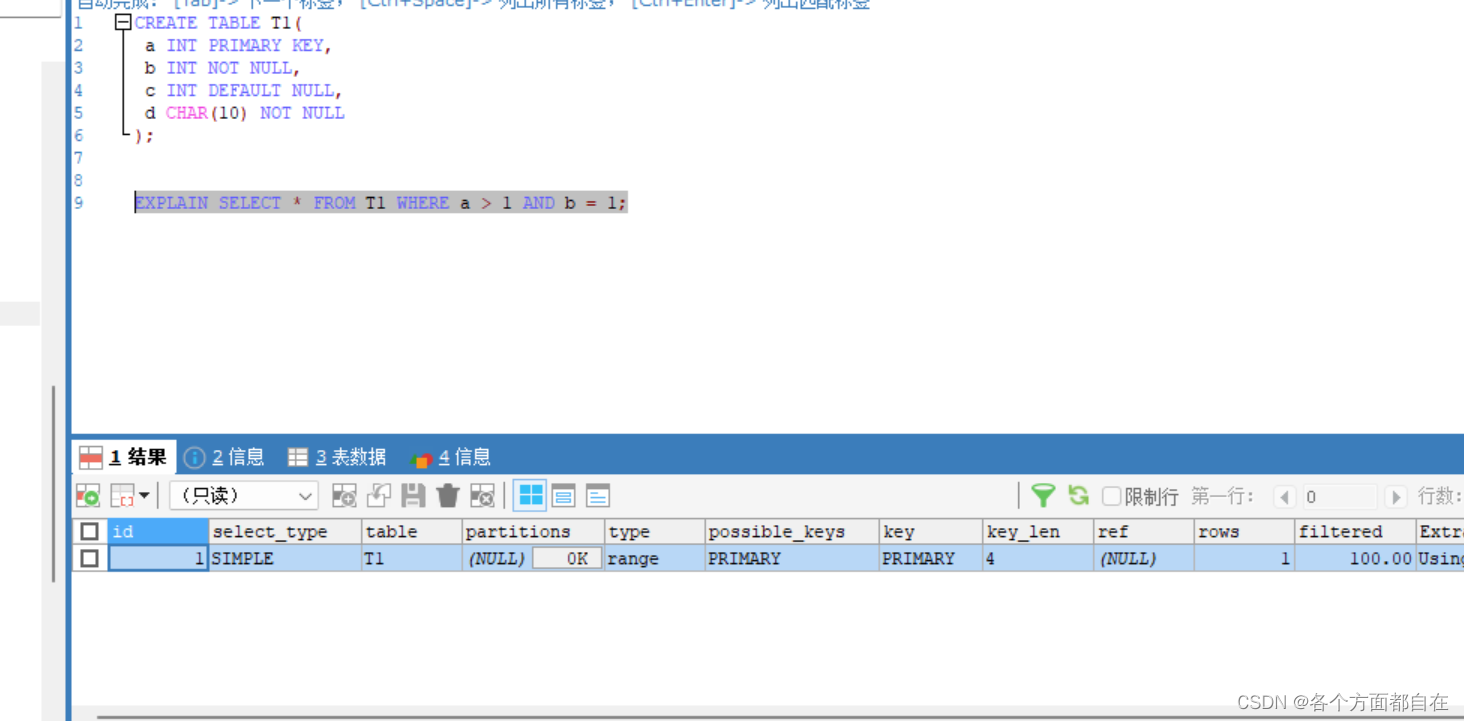Click the range cell under type

tap(655, 558)
